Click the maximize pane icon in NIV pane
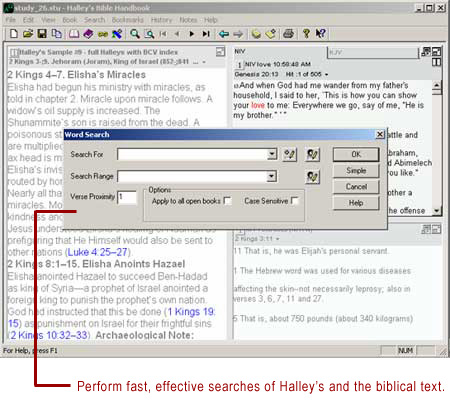 (x=436, y=52)
